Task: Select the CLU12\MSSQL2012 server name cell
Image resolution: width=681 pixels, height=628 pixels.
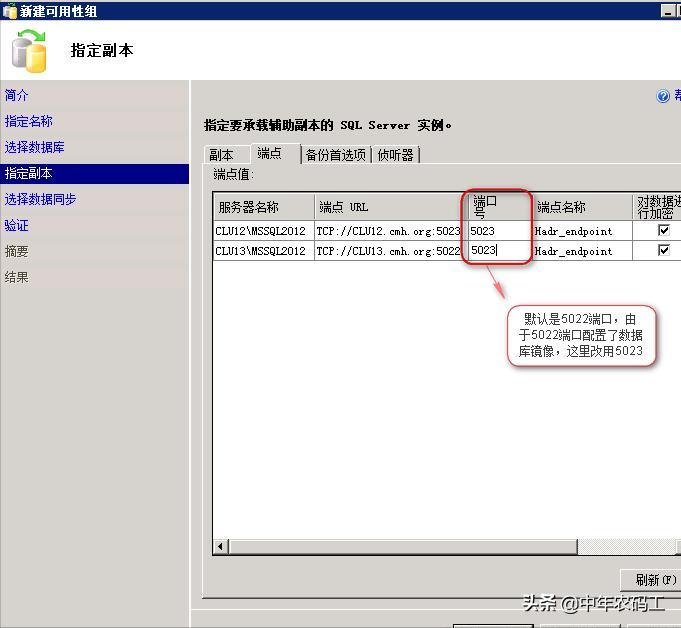Action: click(264, 231)
